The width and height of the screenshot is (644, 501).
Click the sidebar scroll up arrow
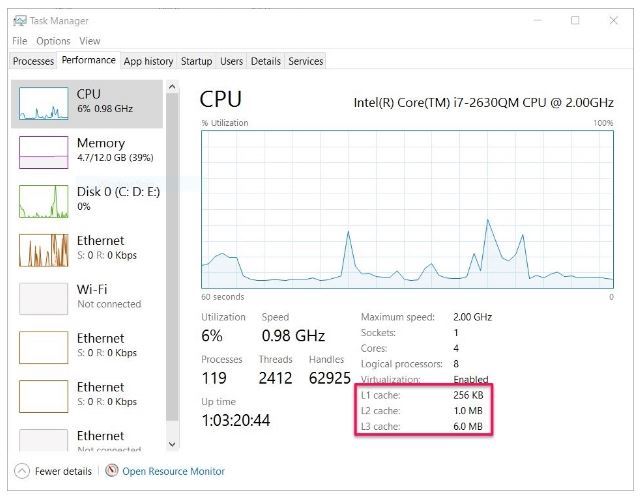[172, 87]
